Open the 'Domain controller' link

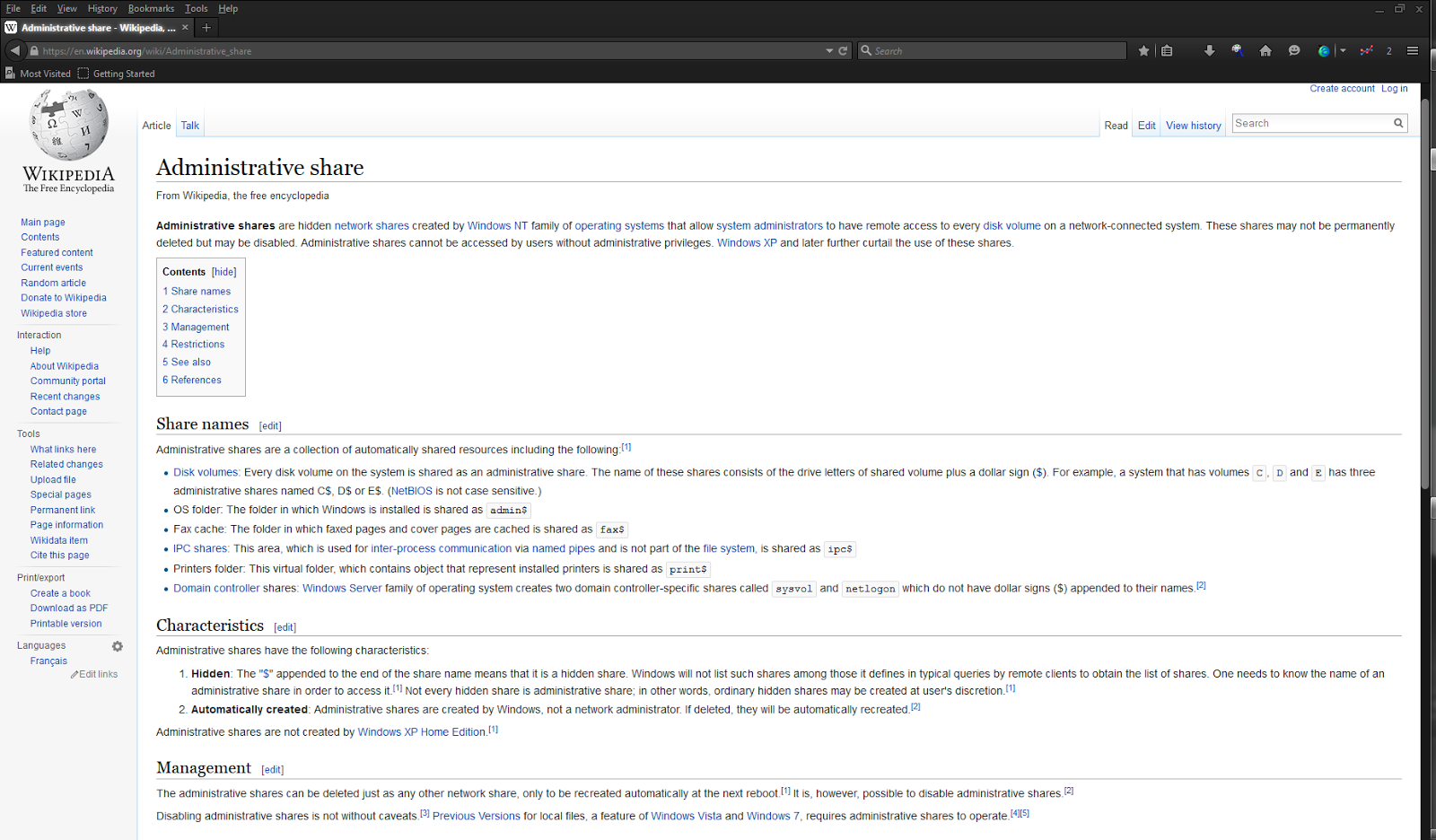coord(216,589)
